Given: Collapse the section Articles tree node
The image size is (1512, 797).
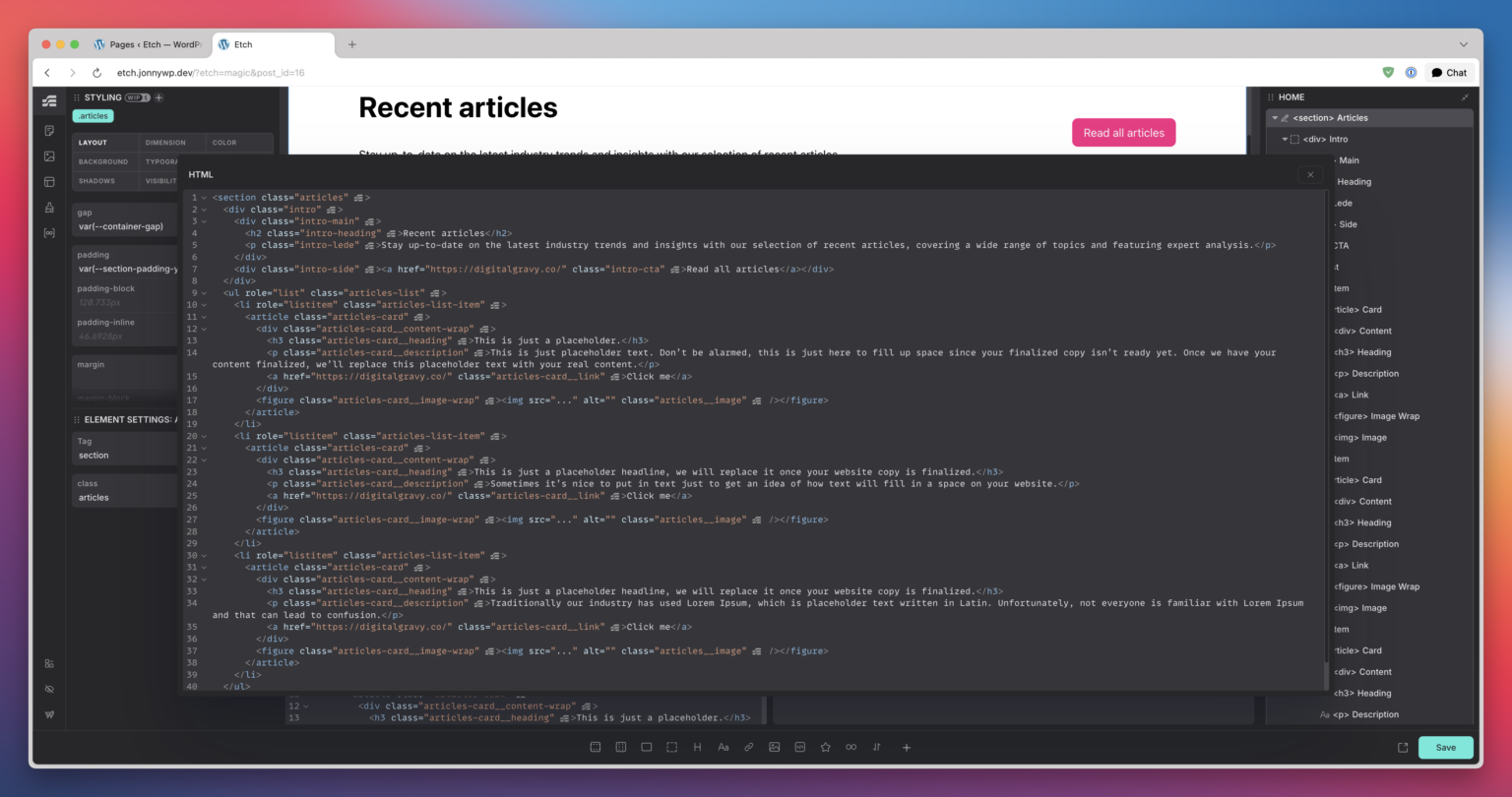Looking at the screenshot, I should [x=1275, y=118].
